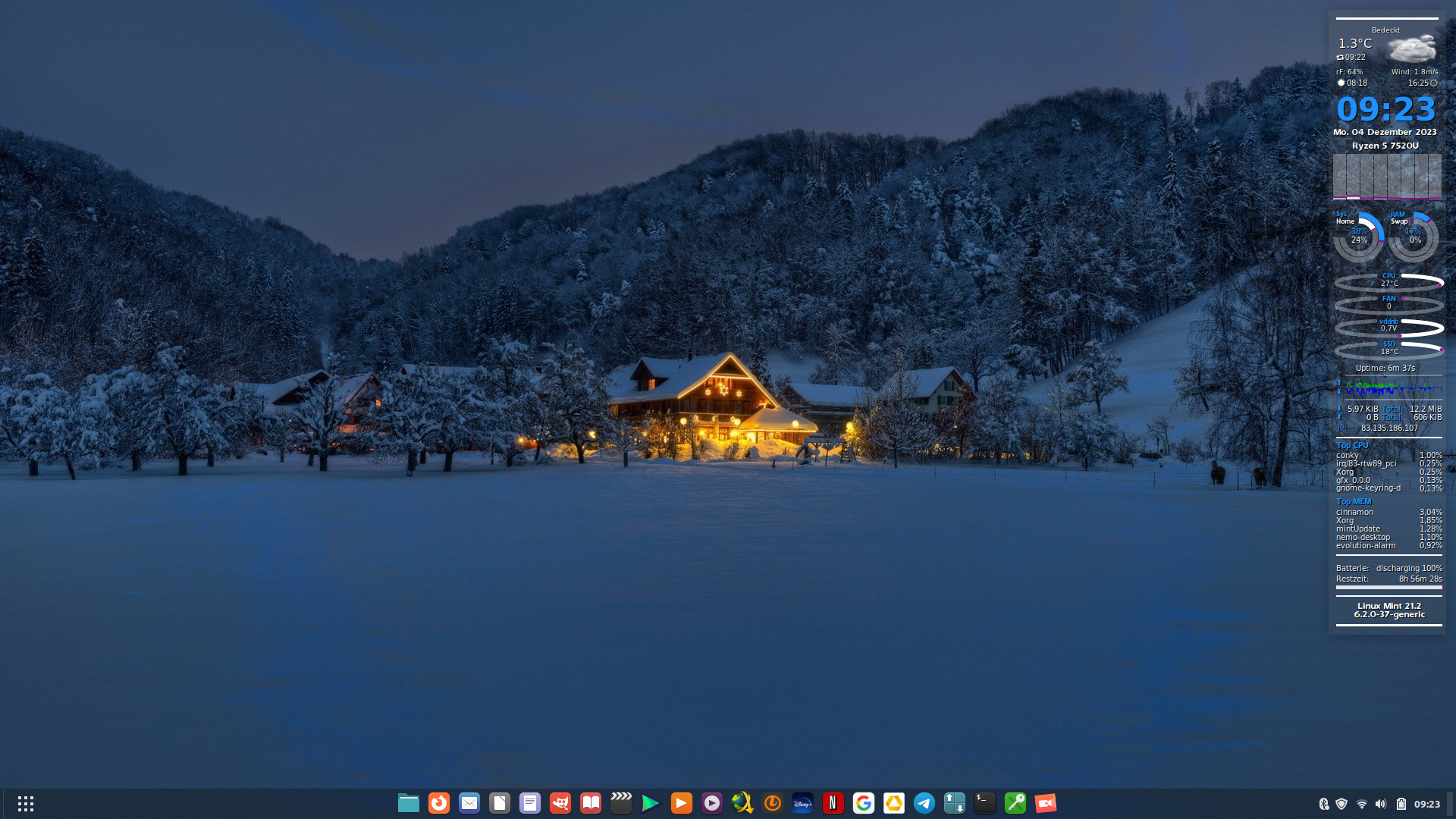The image size is (1456, 819).
Task: Open the Bluetooth tray applet
Action: (1323, 804)
